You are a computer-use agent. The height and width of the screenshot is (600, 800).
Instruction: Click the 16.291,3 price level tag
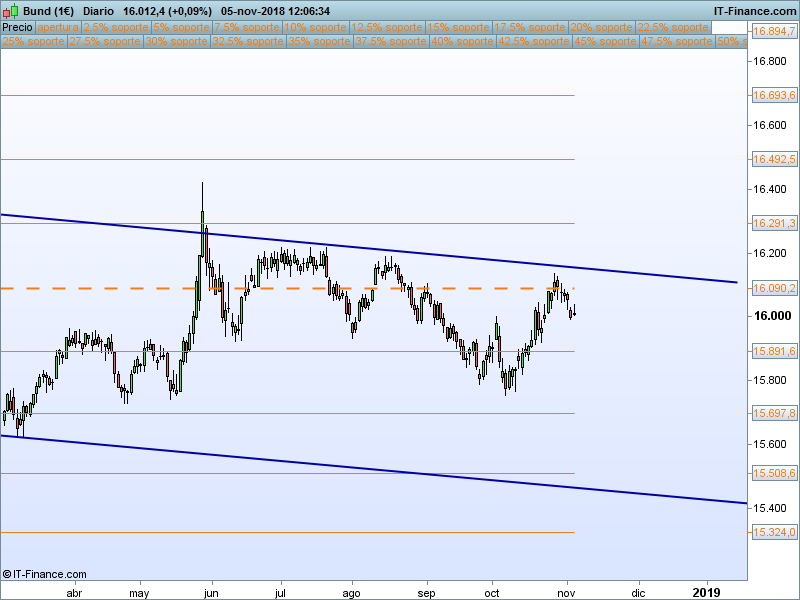click(774, 223)
